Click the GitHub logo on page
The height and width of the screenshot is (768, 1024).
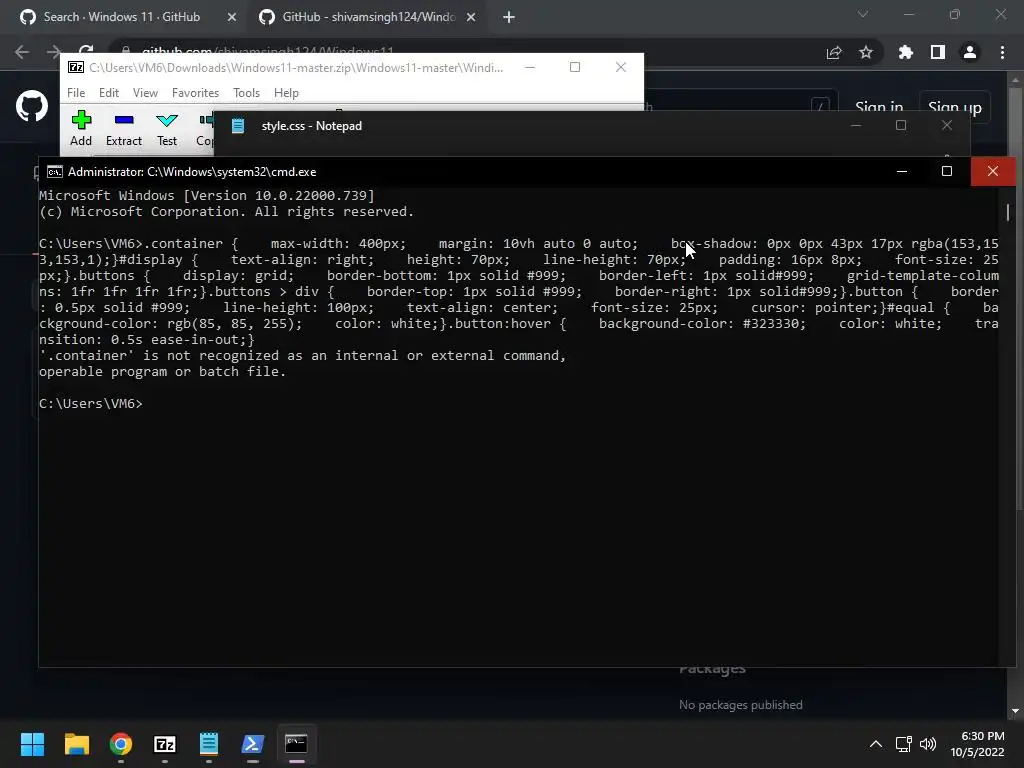(x=32, y=106)
